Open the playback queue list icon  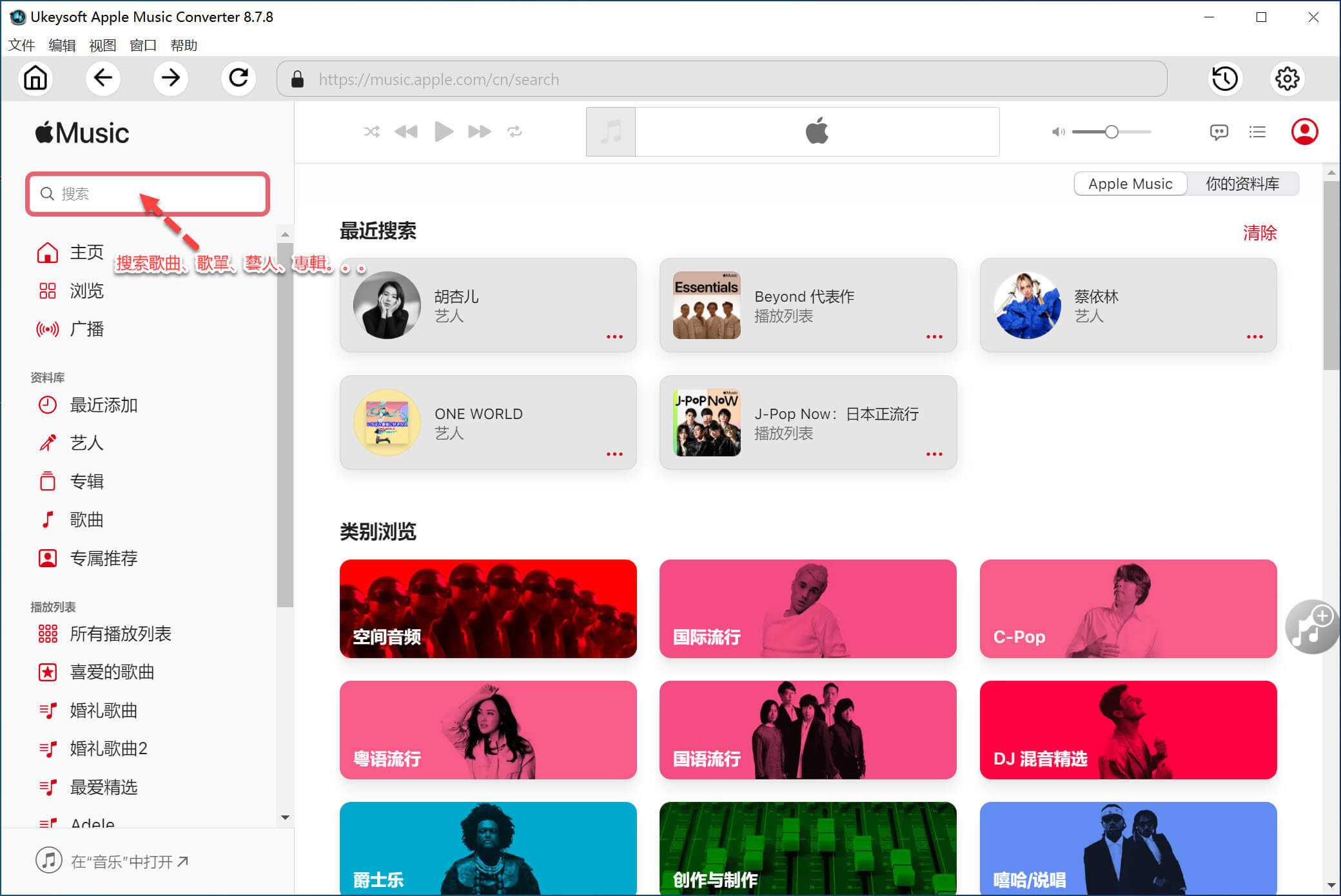pos(1257,131)
